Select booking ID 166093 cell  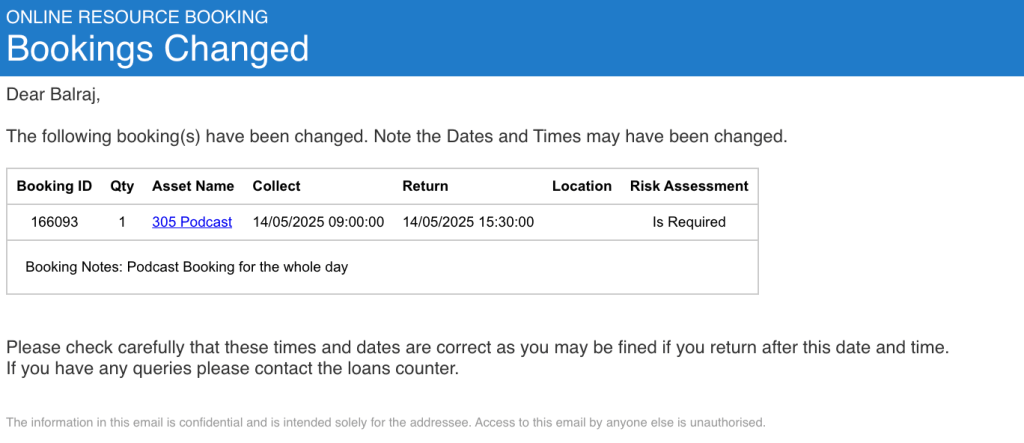click(x=54, y=222)
